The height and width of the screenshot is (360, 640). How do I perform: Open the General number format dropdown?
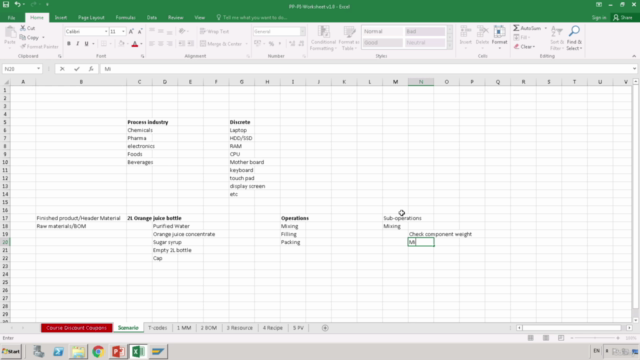point(302,31)
